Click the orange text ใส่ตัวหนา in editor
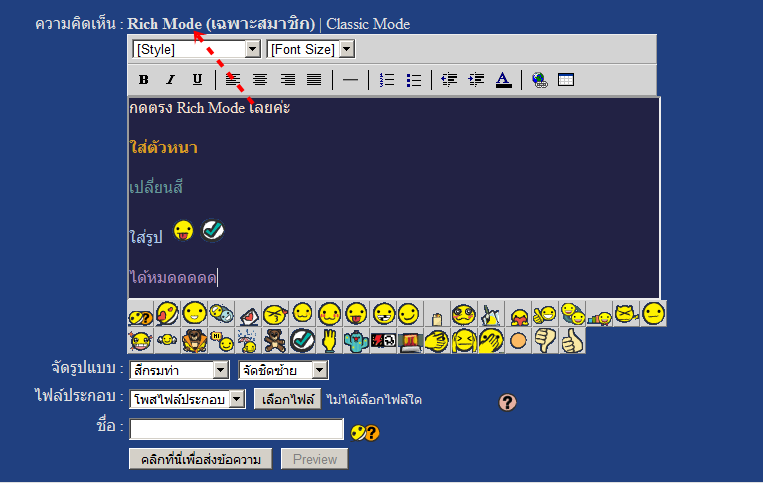 pos(164,147)
